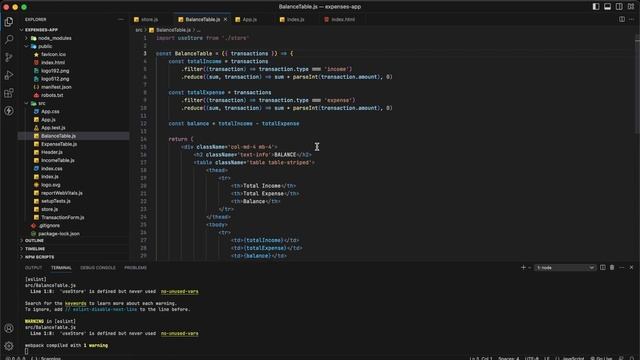Open the launch profile dropdown beside the plus
Screen dimensions: 640x360
pyautogui.click(x=530, y=267)
